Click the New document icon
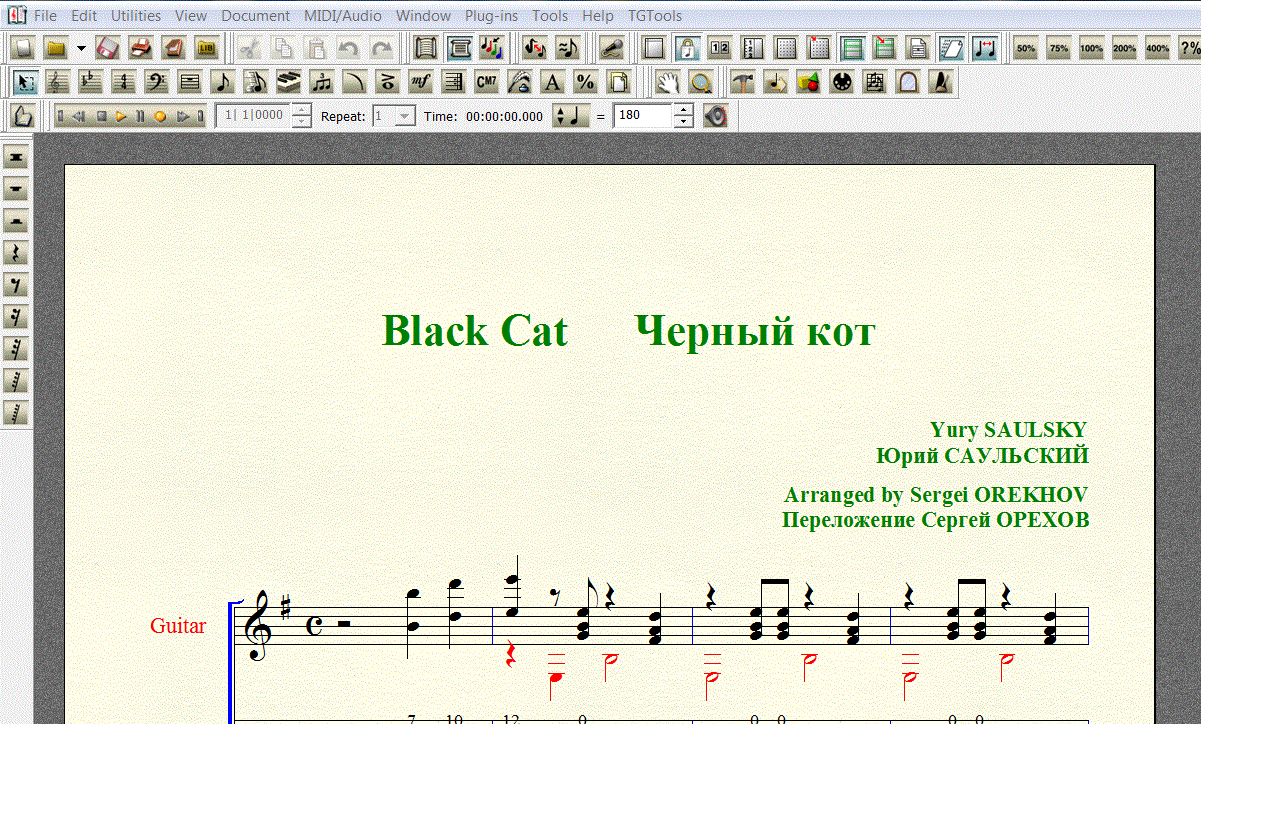 coord(23,48)
